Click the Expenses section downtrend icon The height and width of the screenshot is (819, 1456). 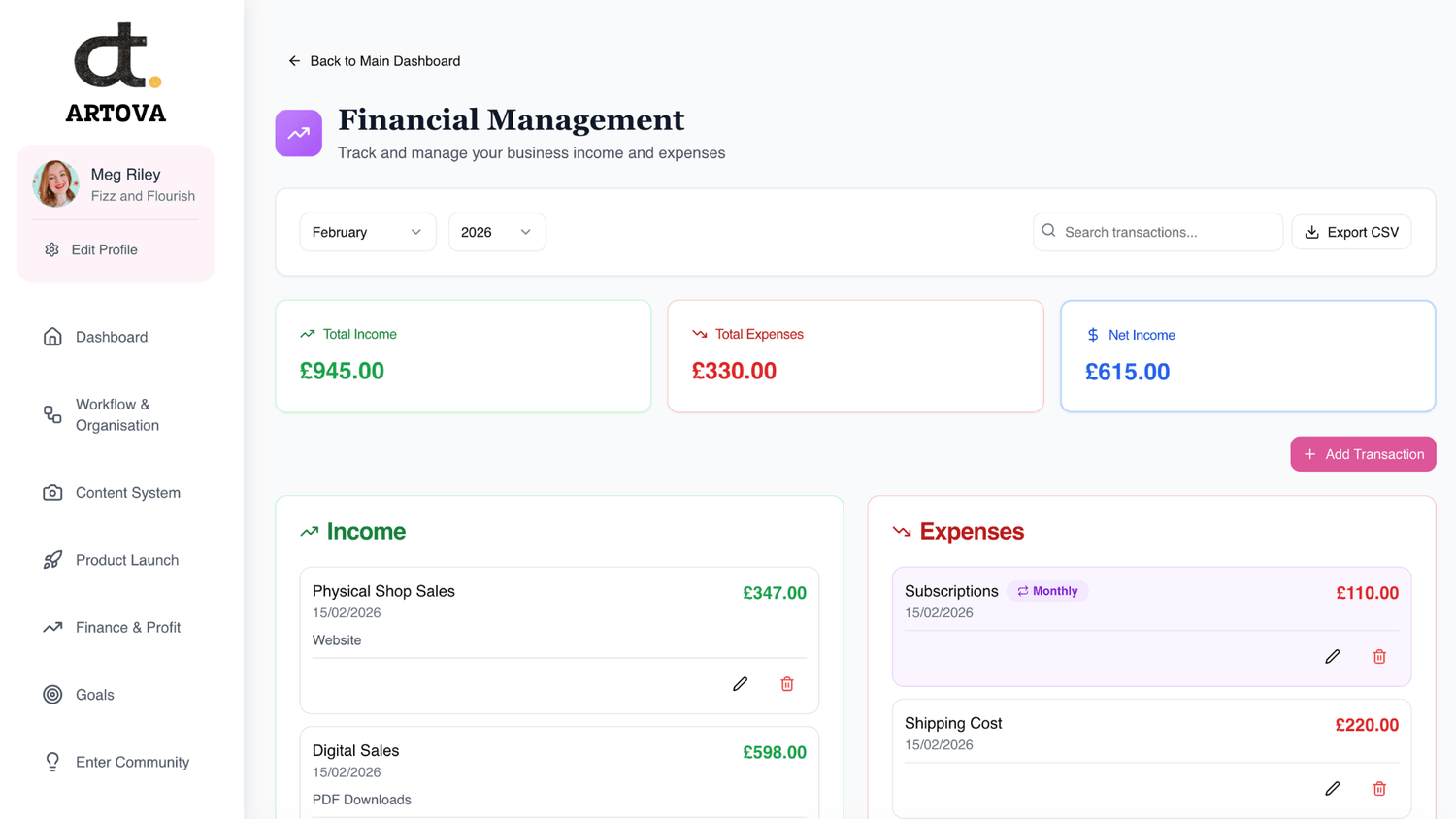pyautogui.click(x=902, y=532)
